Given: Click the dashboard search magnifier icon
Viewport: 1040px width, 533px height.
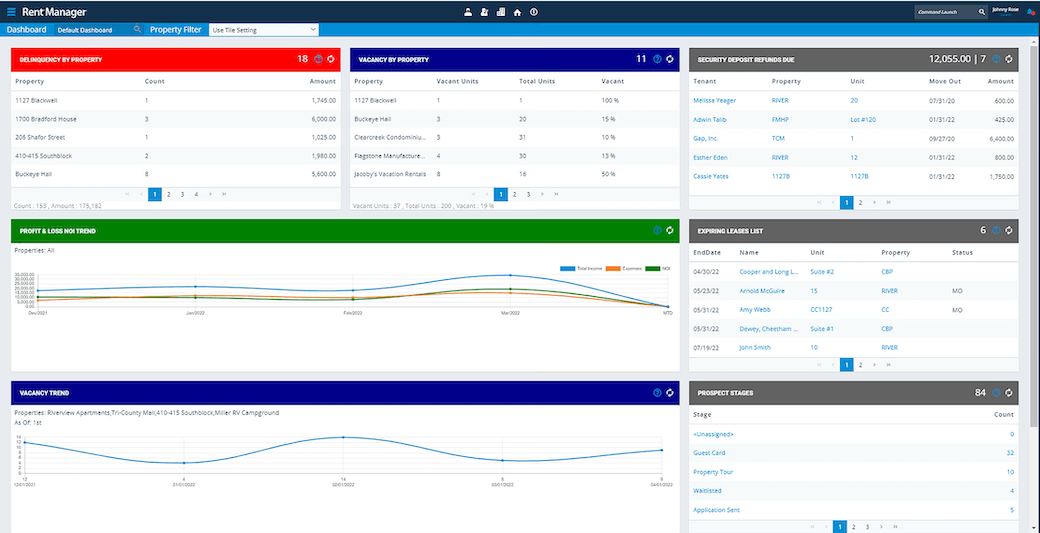Looking at the screenshot, I should (x=137, y=30).
